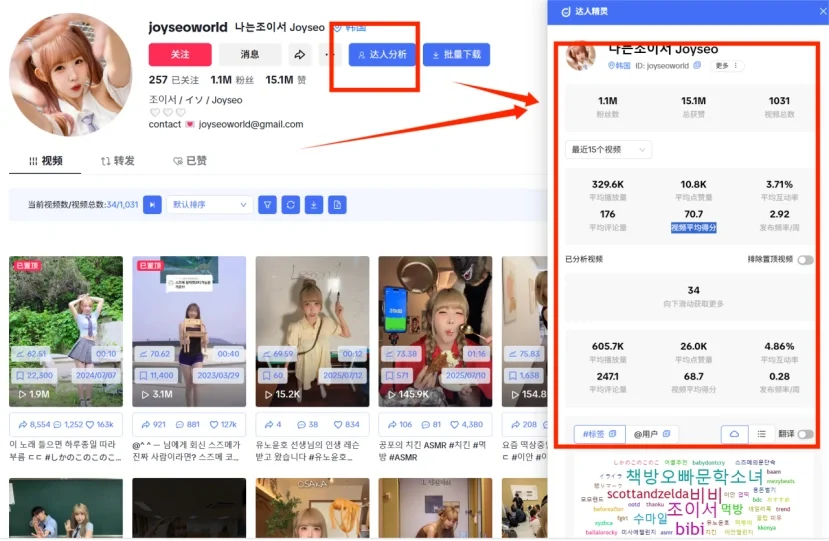The width and height of the screenshot is (829, 541).
Task: Click the comment icon showing 1,252
Action: 57,424
